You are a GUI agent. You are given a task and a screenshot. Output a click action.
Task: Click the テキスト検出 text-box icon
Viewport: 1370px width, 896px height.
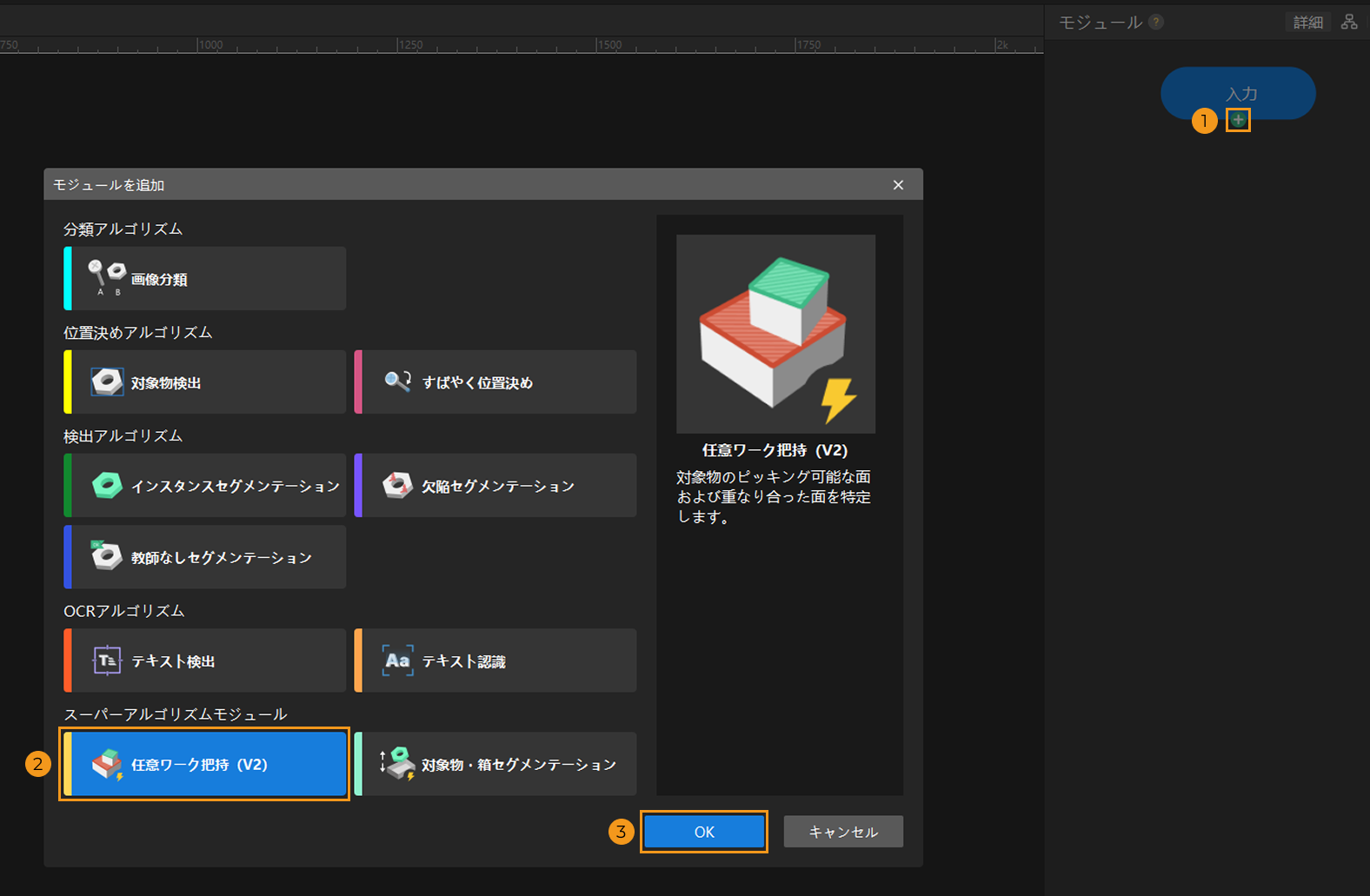pos(107,660)
